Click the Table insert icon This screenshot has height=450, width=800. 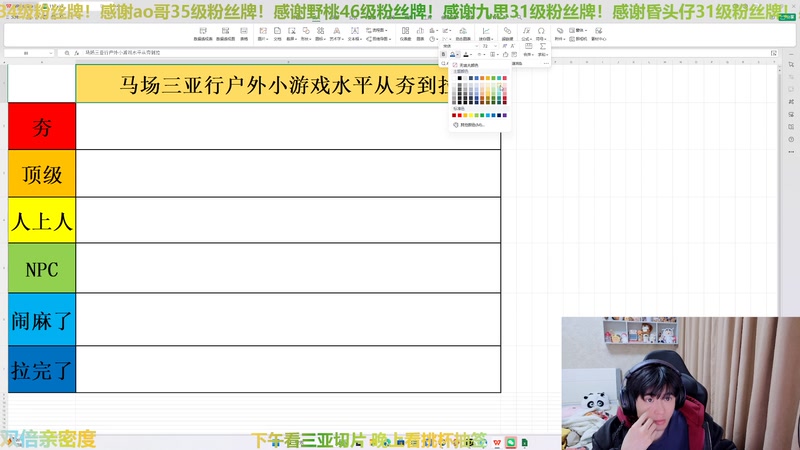pyautogui.click(x=244, y=34)
